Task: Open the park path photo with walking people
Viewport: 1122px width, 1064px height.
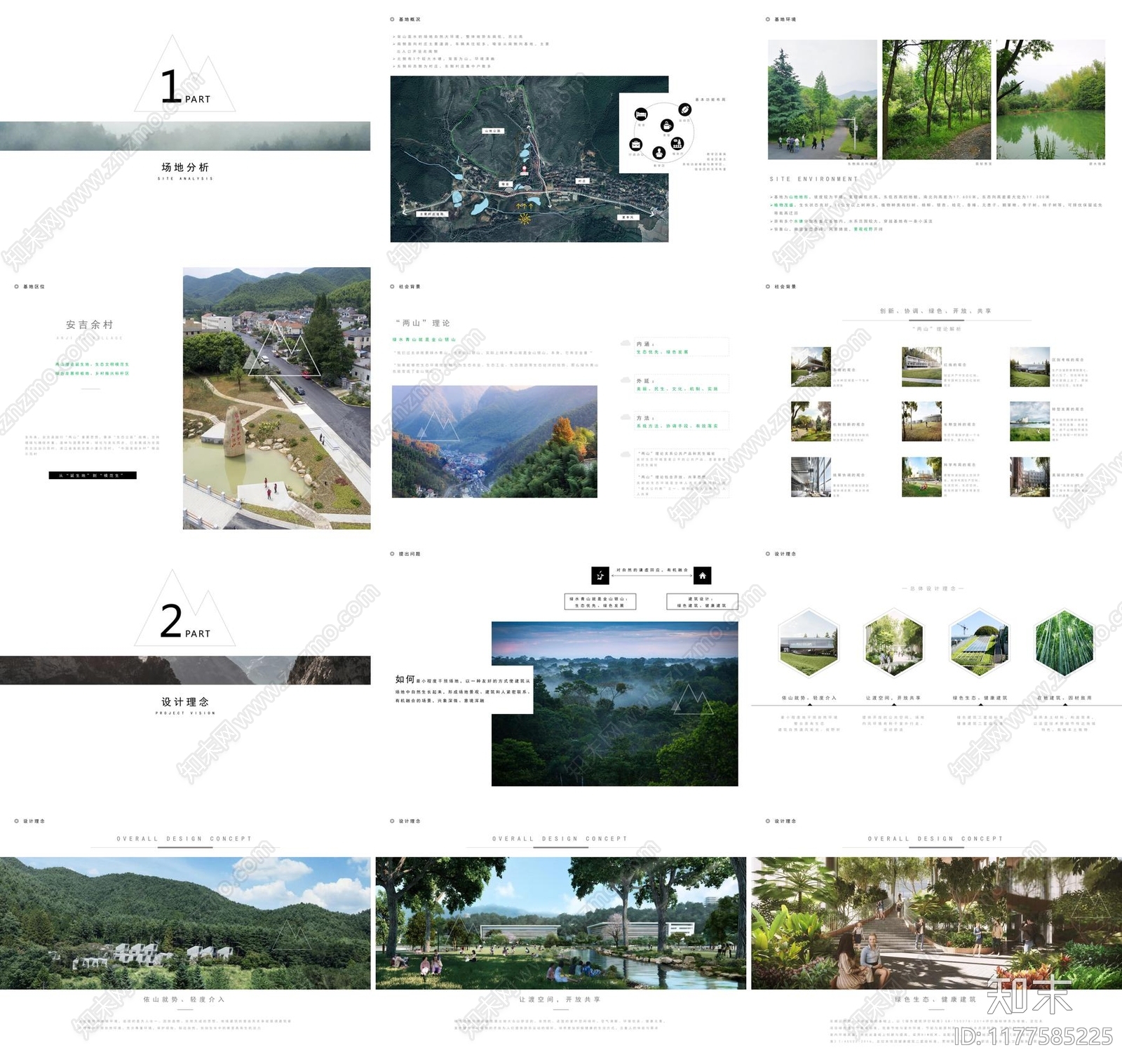Action: (x=823, y=100)
